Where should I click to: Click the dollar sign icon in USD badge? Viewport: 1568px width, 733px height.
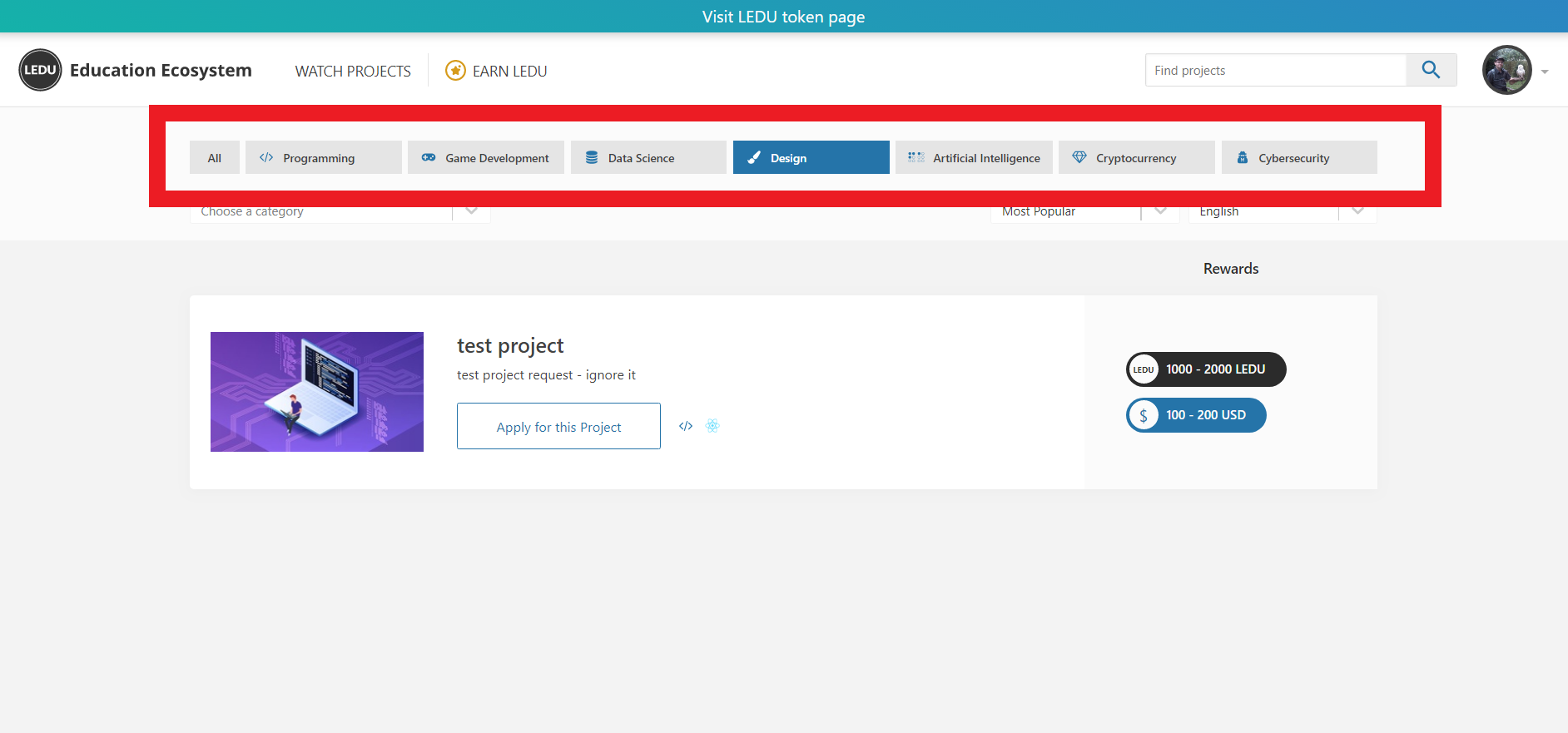[1144, 415]
